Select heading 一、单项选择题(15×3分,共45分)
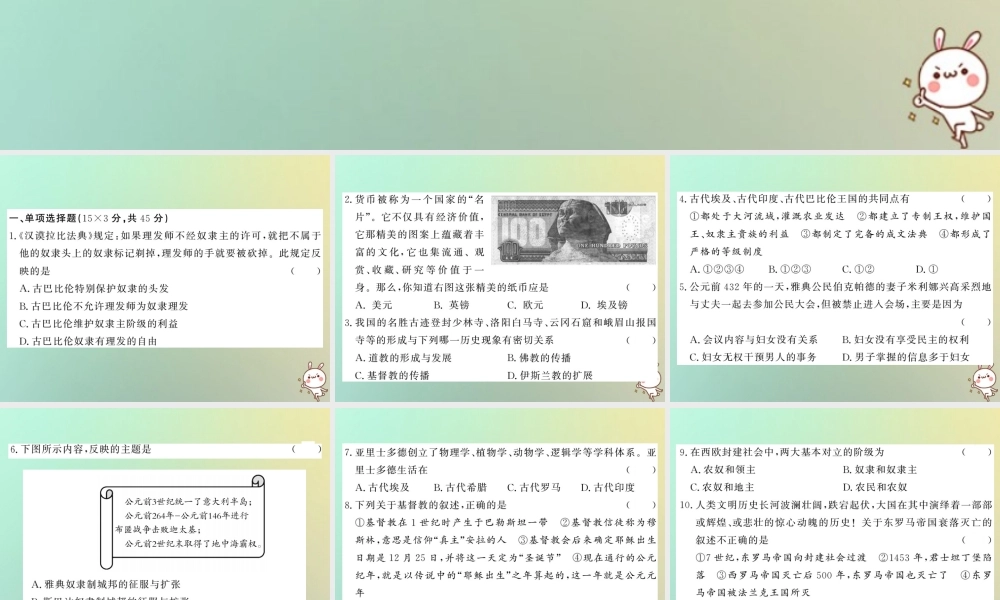Viewport: 1000px width, 600px height. [89, 218]
